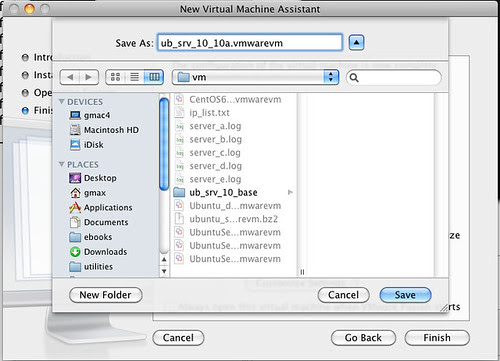Click the server_a.log file icon
Screen dimensions: 500x361
(179, 126)
